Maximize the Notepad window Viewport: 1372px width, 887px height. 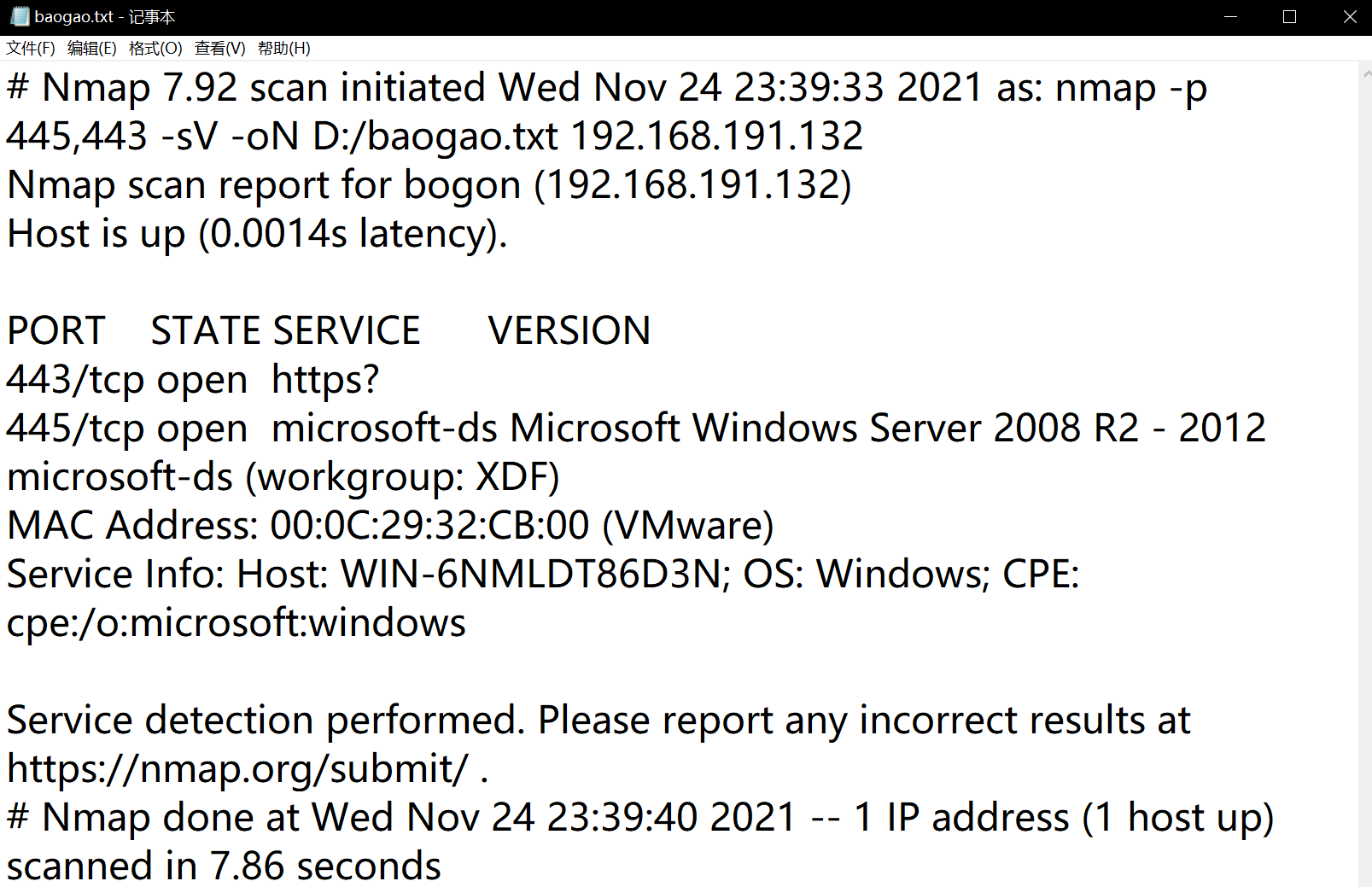click(x=1289, y=17)
